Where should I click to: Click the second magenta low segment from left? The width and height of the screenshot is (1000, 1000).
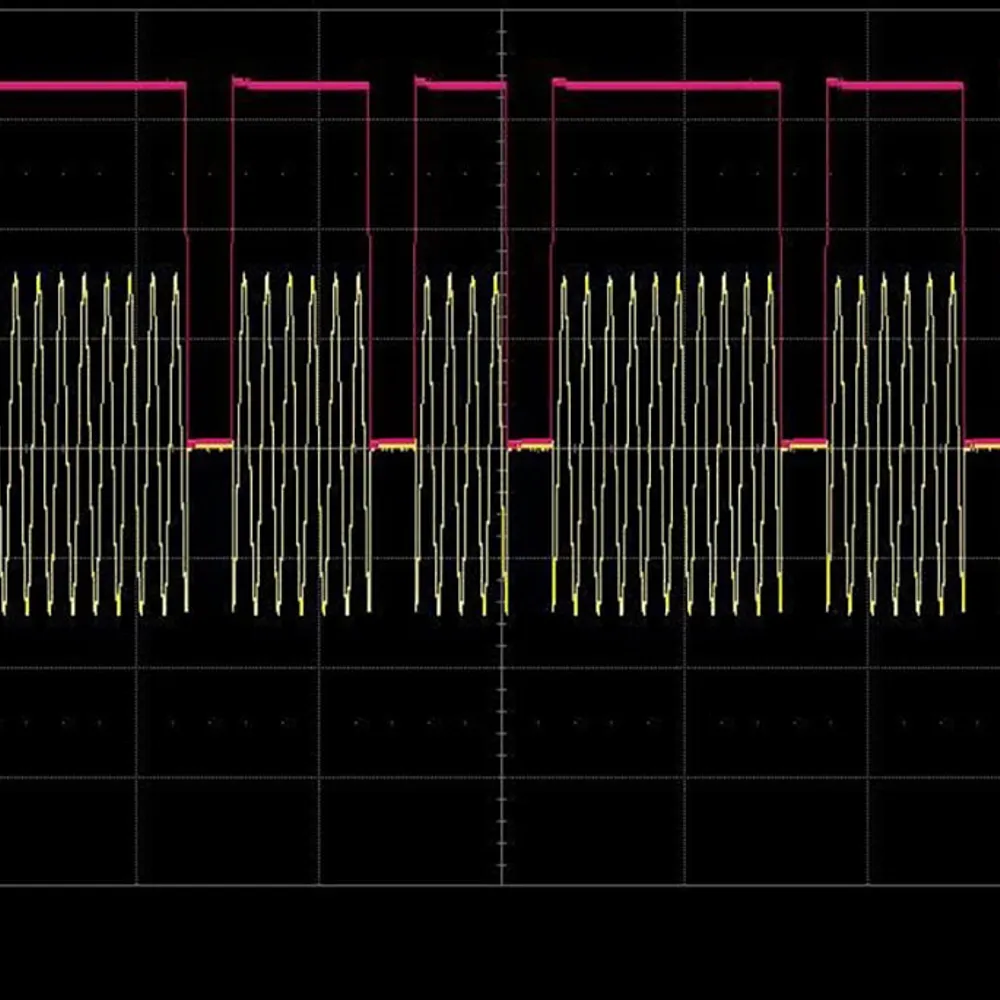tap(392, 442)
